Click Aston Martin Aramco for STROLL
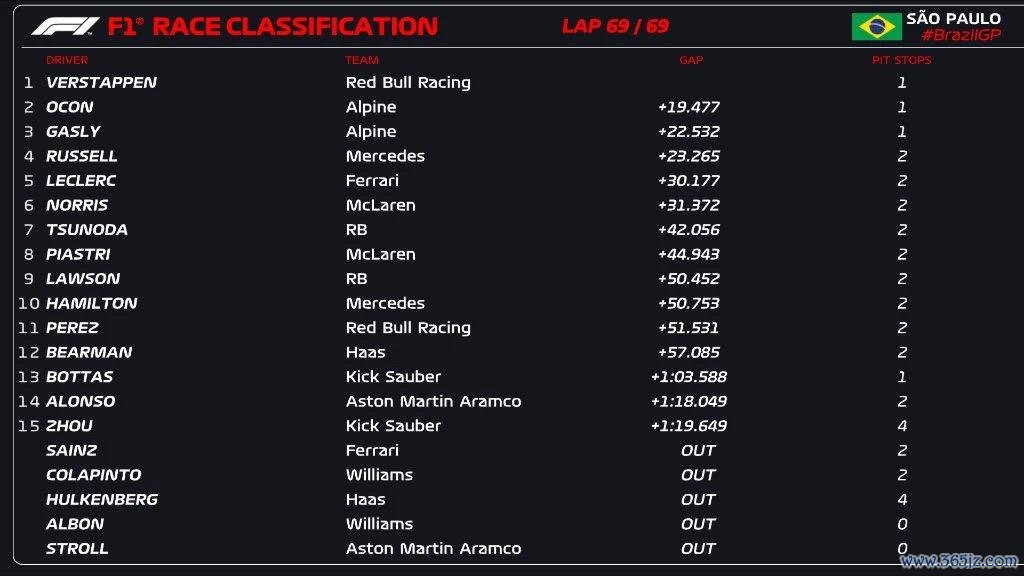 click(x=434, y=549)
